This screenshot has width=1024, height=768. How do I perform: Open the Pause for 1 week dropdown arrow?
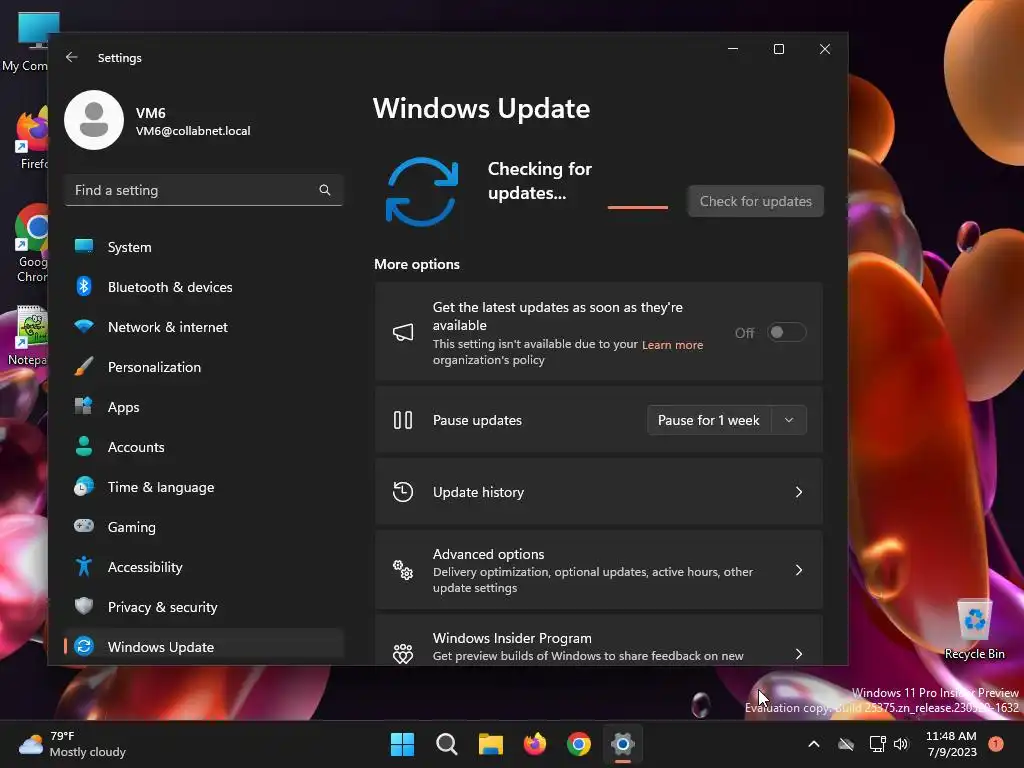(x=789, y=420)
